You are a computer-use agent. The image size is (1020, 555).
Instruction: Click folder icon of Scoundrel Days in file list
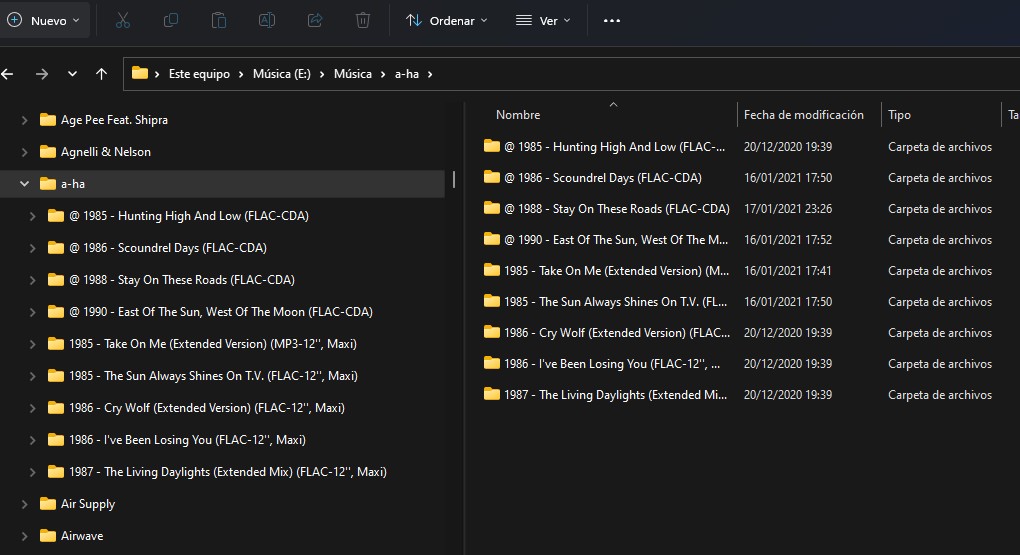(x=492, y=177)
